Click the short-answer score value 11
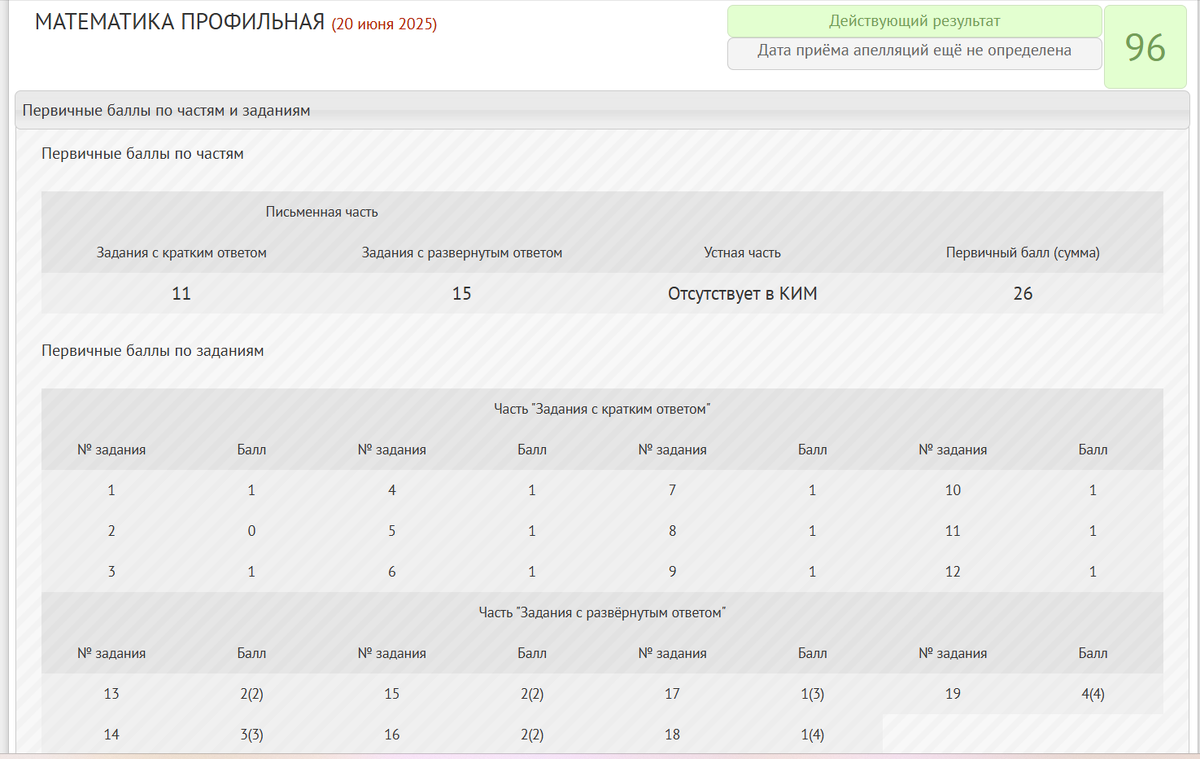 (181, 294)
